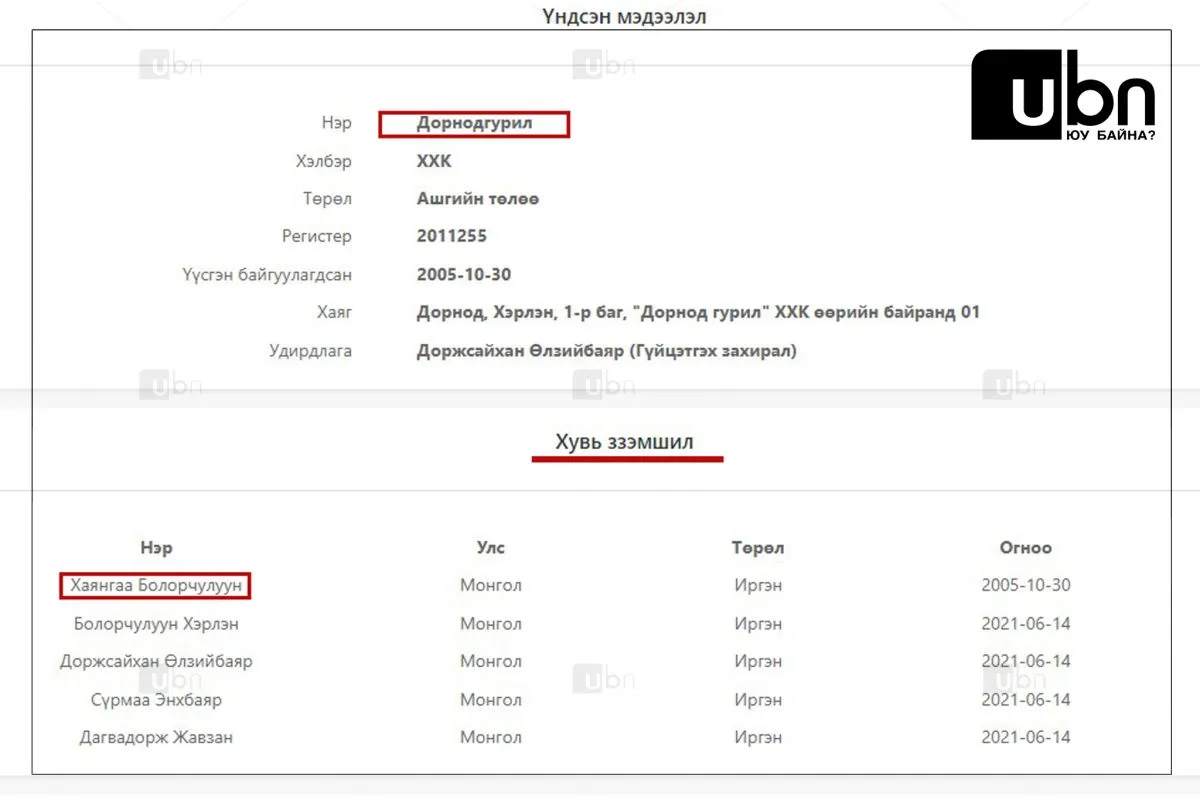The height and width of the screenshot is (800, 1200).
Task: Click the "Удирдлага" field label
Action: 311,351
